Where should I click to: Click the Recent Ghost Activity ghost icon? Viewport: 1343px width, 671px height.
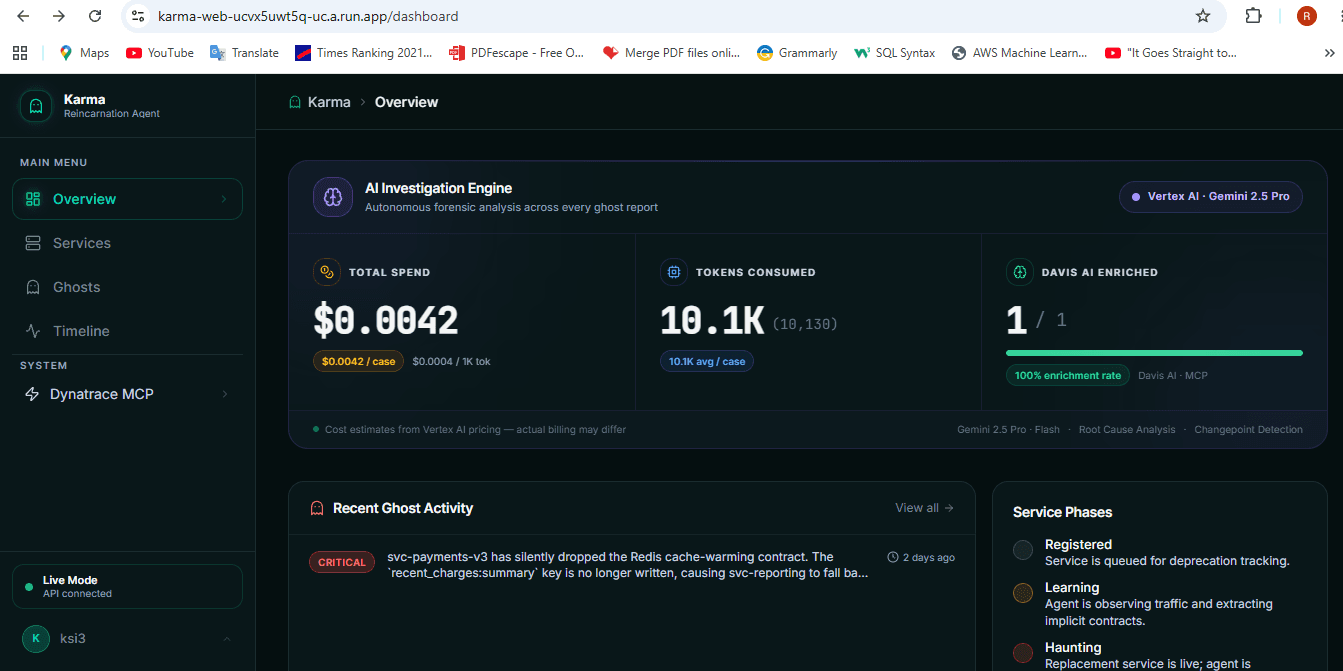pyautogui.click(x=317, y=508)
